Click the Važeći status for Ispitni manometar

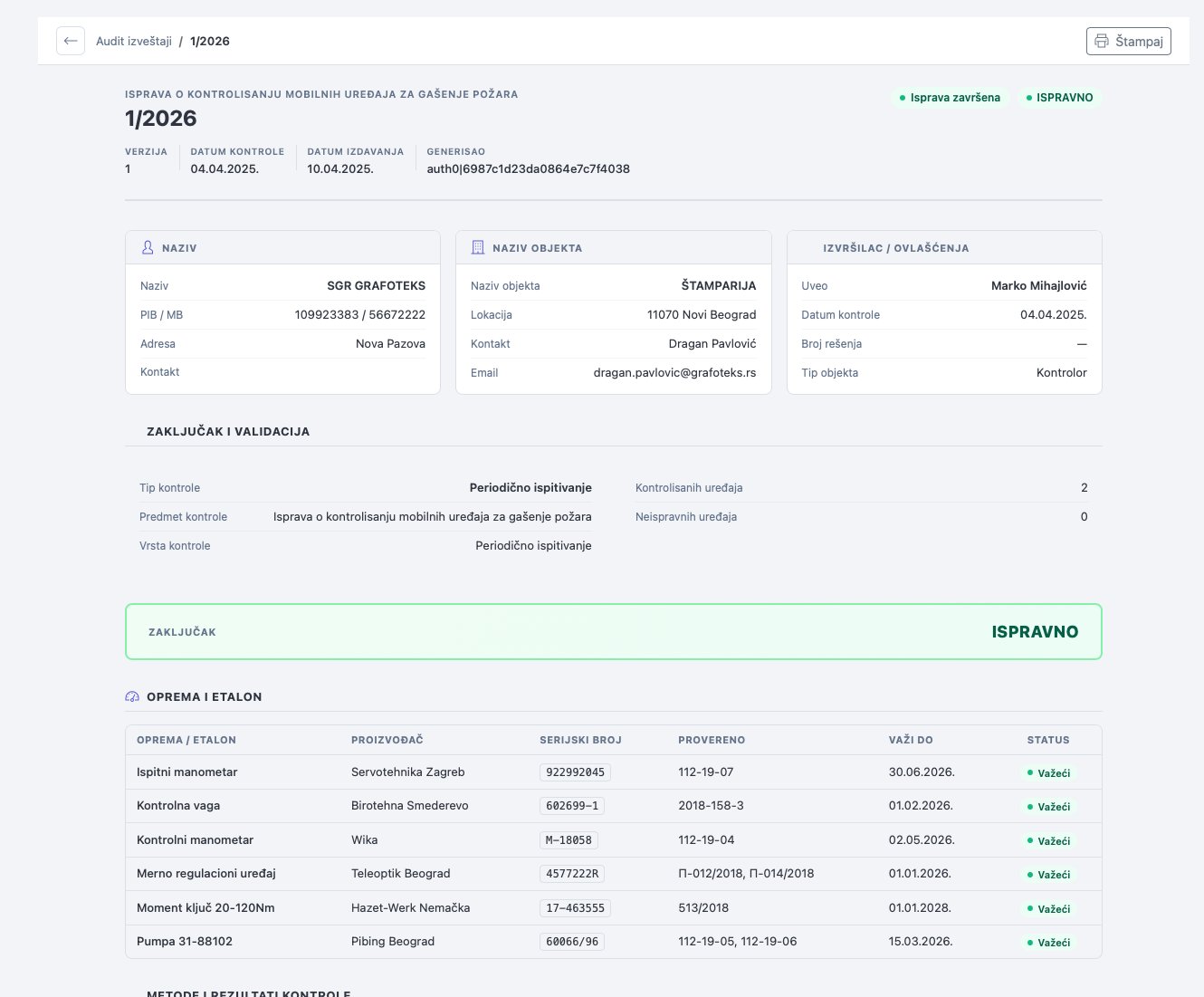point(1048,773)
